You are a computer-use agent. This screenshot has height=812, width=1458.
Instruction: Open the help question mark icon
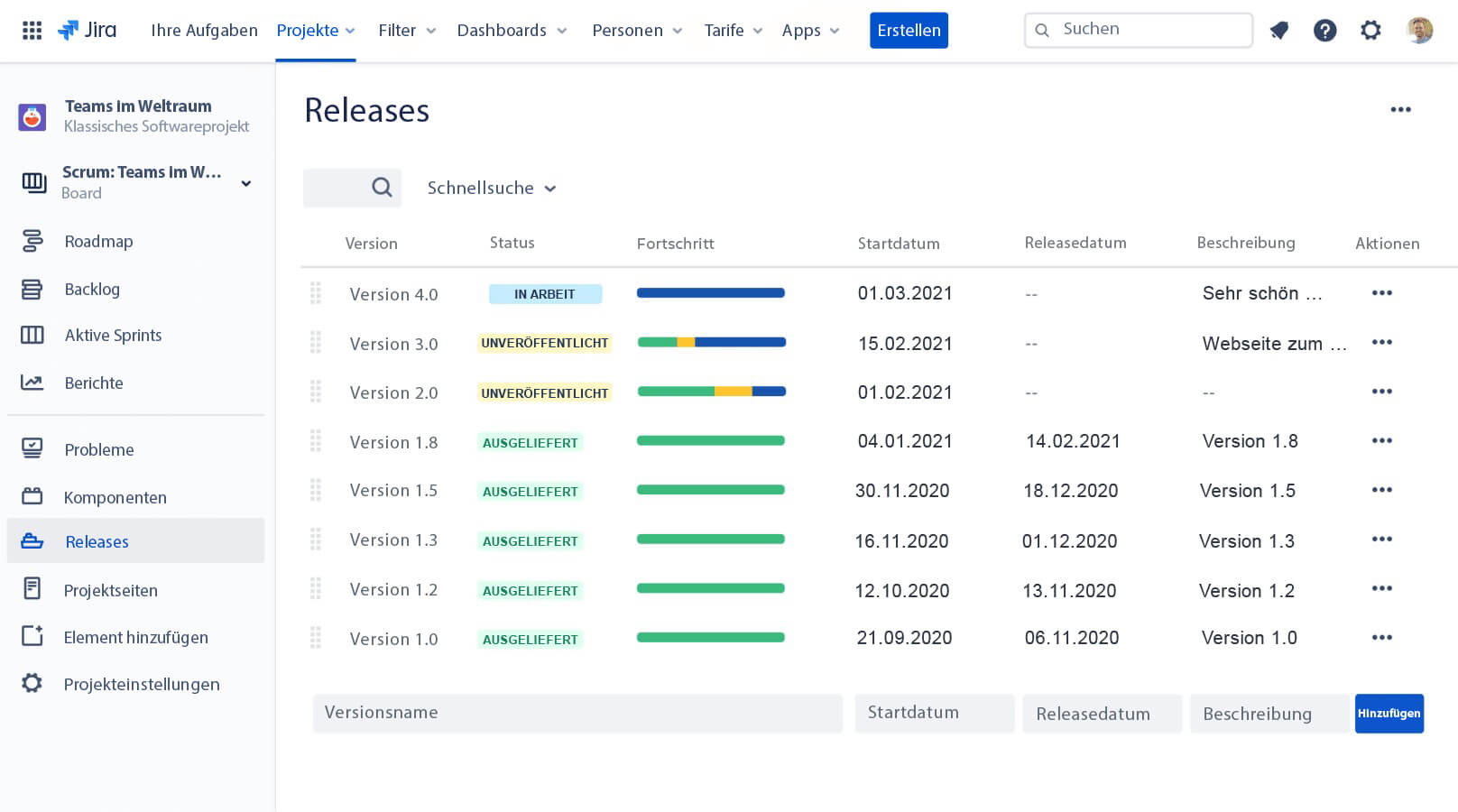1324,31
